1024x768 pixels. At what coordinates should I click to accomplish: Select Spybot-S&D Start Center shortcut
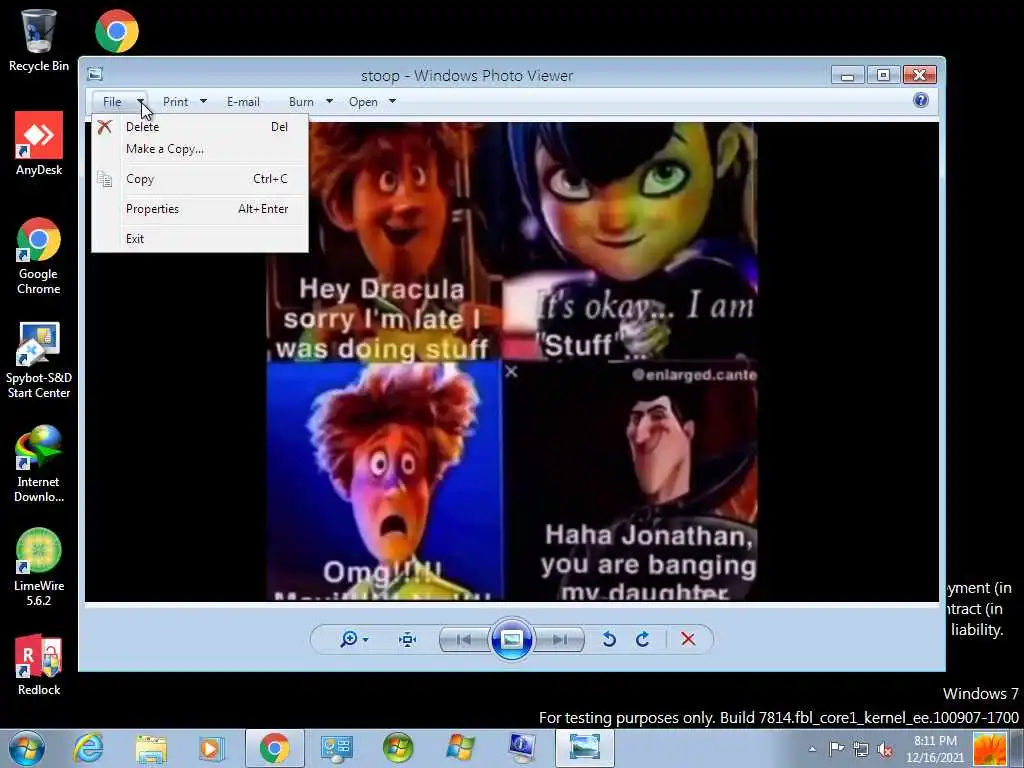click(39, 360)
